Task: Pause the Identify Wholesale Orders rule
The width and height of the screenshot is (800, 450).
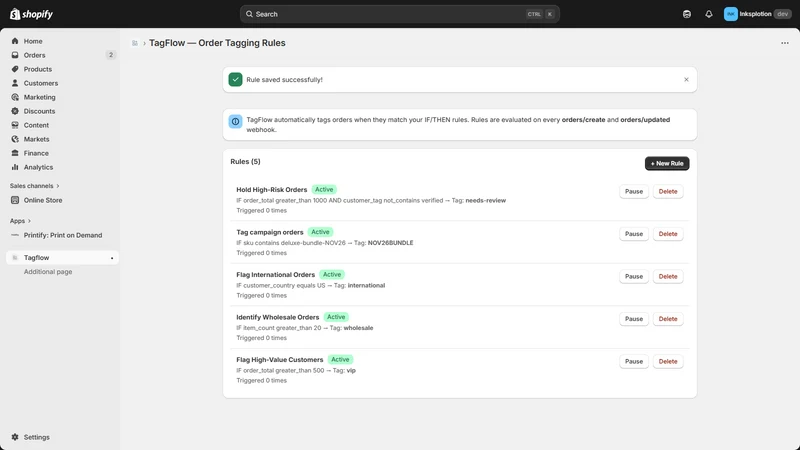Action: coord(634,319)
